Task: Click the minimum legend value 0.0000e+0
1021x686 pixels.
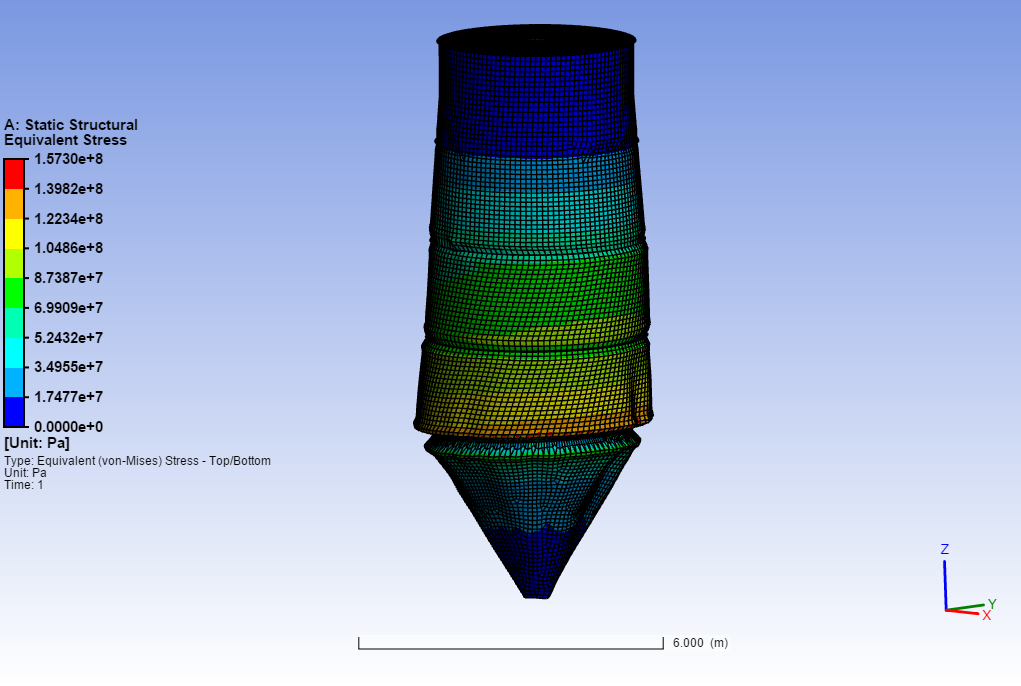Action: point(69,427)
